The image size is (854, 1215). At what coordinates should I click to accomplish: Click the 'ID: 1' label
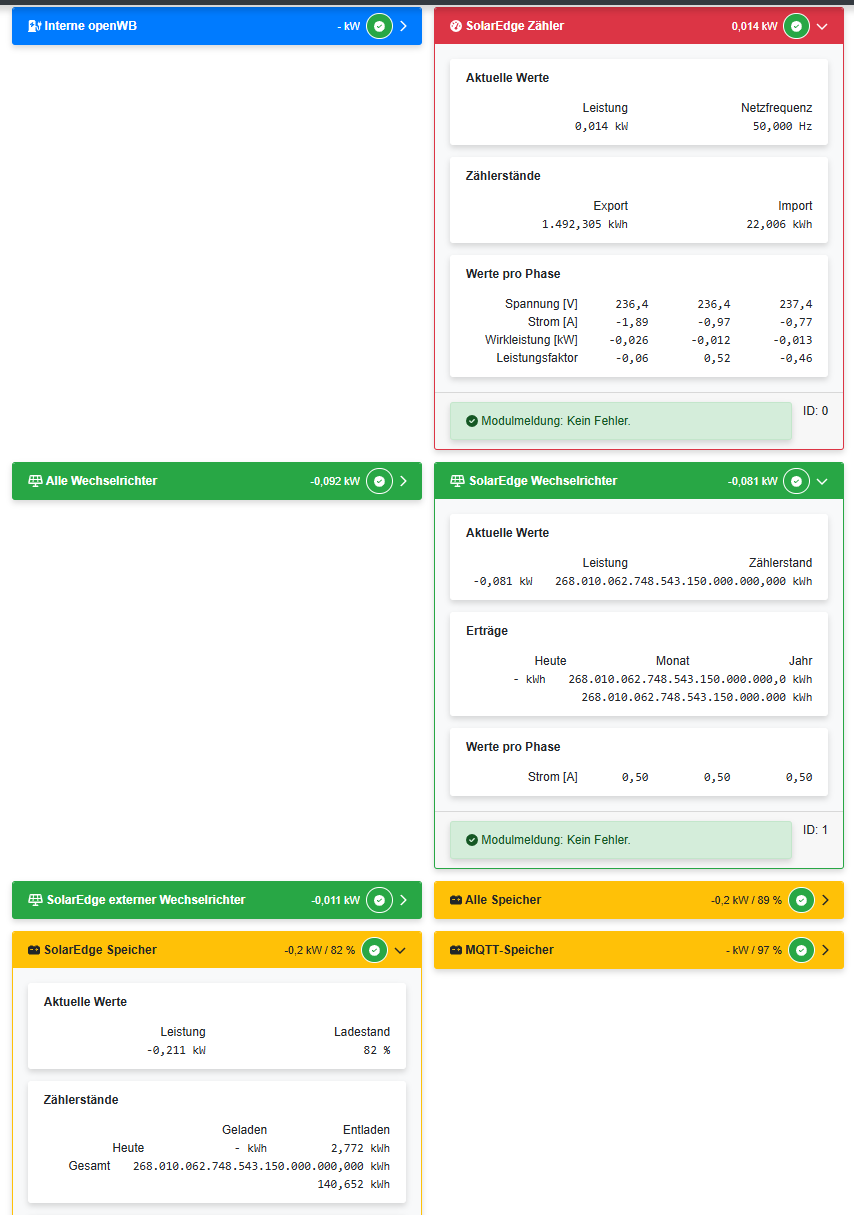click(x=816, y=830)
